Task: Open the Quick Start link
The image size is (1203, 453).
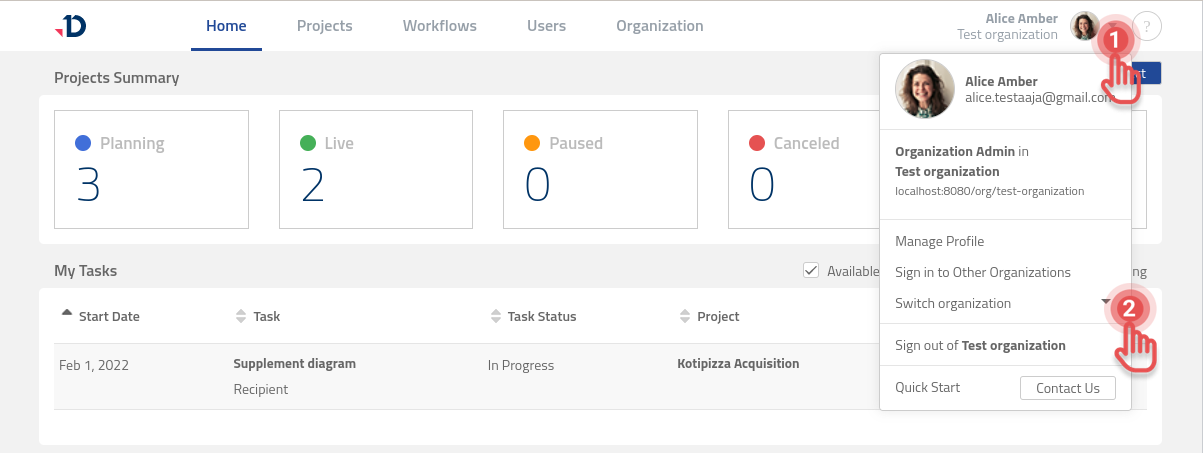Action: tap(927, 387)
